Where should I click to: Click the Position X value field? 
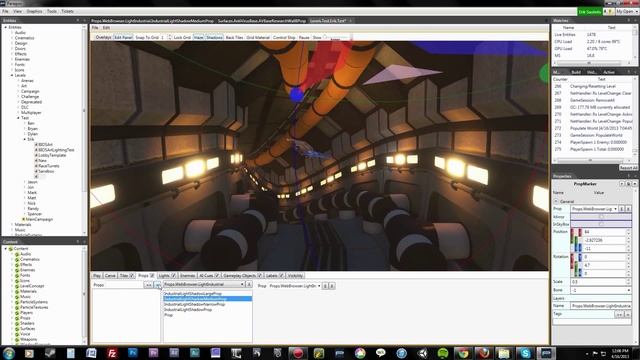[x=604, y=232]
